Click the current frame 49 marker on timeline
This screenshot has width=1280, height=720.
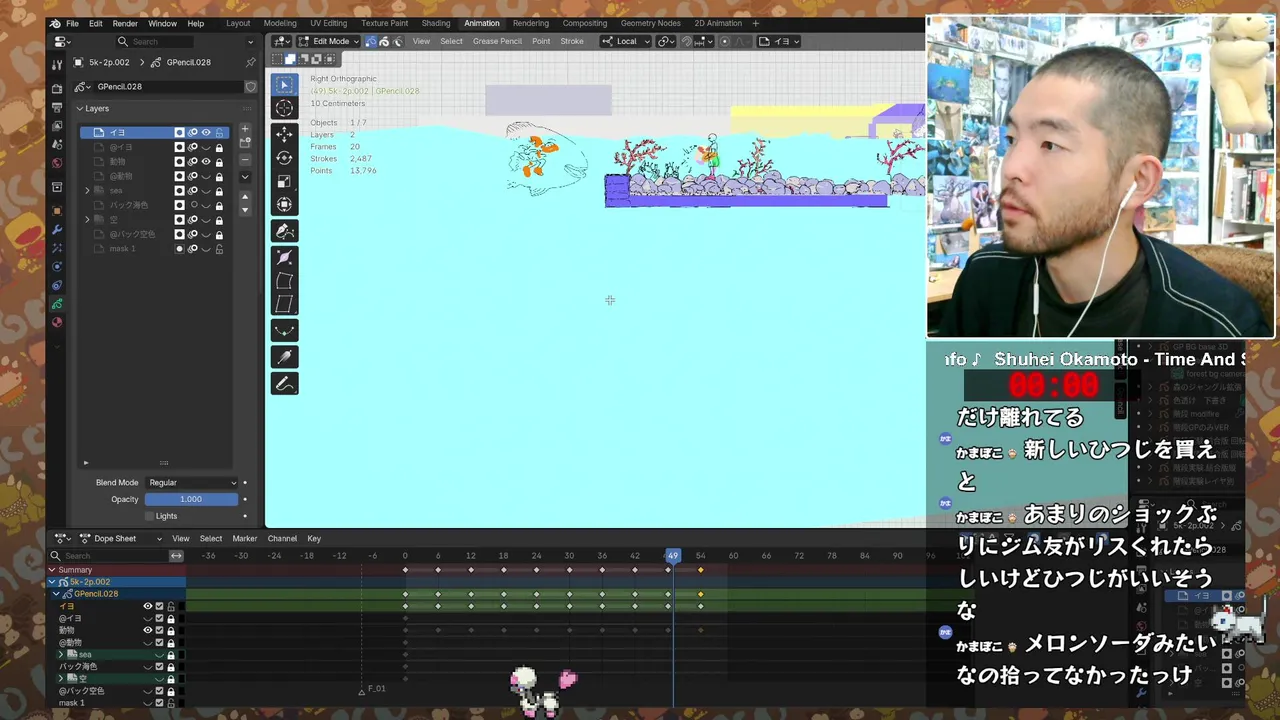pyautogui.click(x=673, y=556)
